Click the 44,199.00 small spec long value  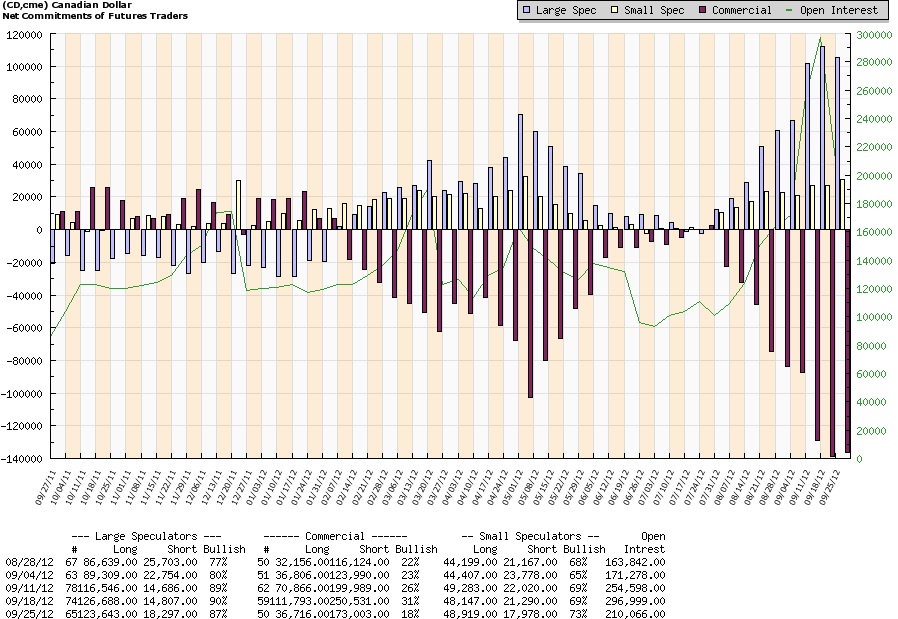[x=470, y=562]
